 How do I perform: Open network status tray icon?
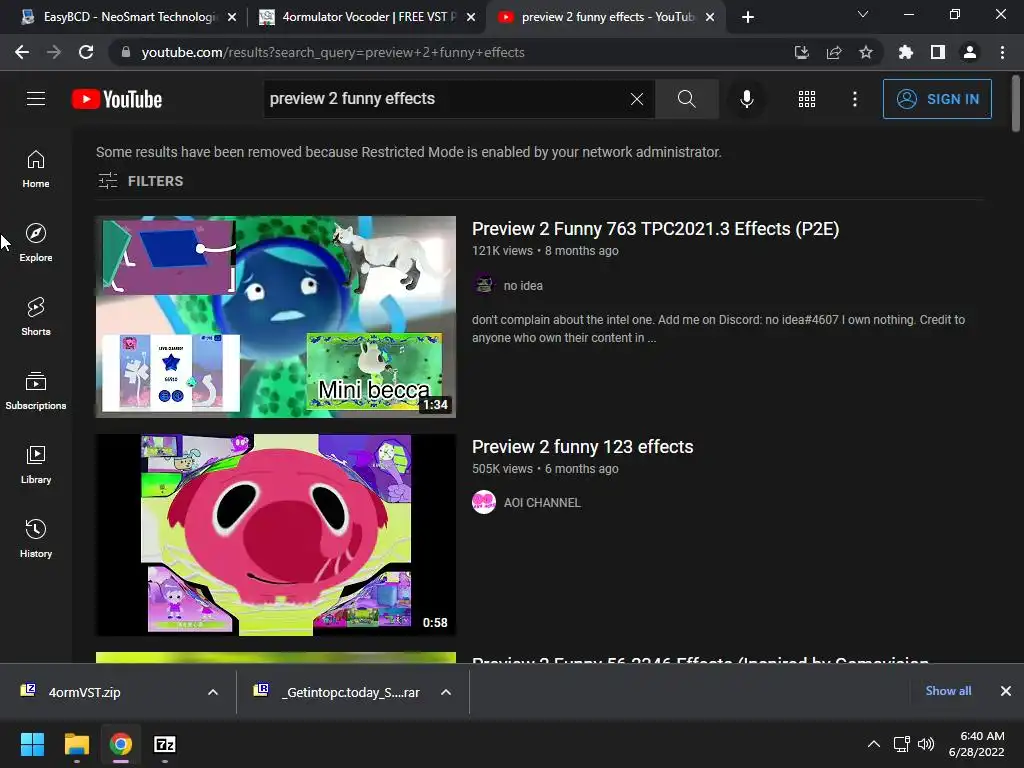[x=902, y=744]
